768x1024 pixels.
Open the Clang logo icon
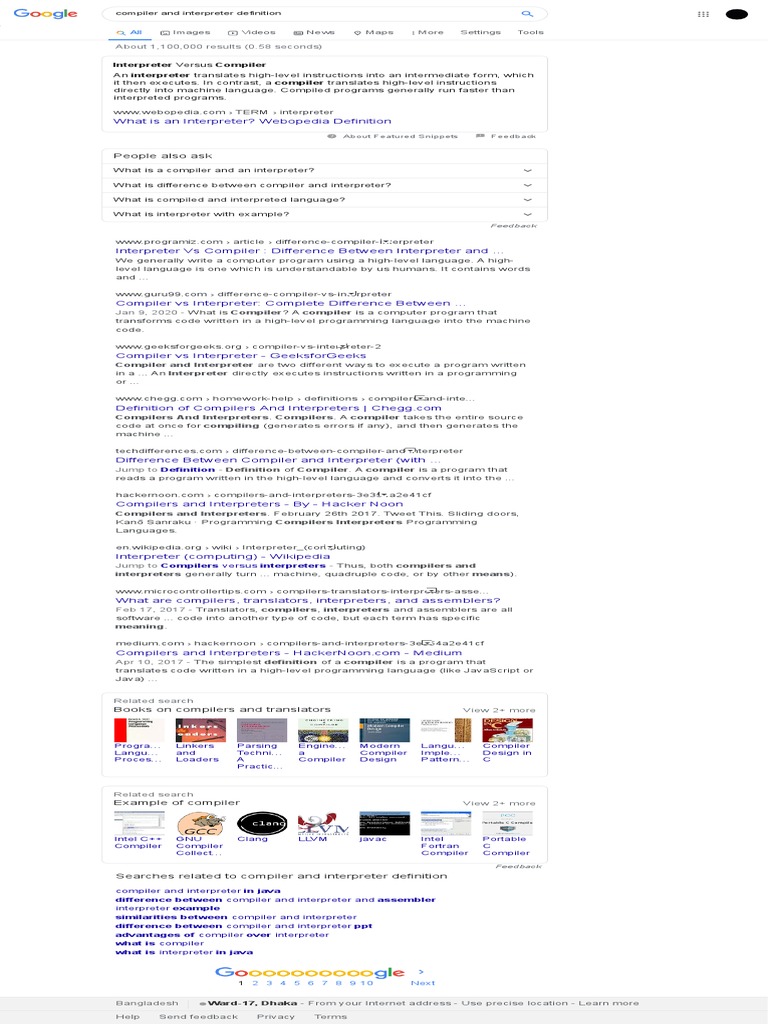coord(262,823)
